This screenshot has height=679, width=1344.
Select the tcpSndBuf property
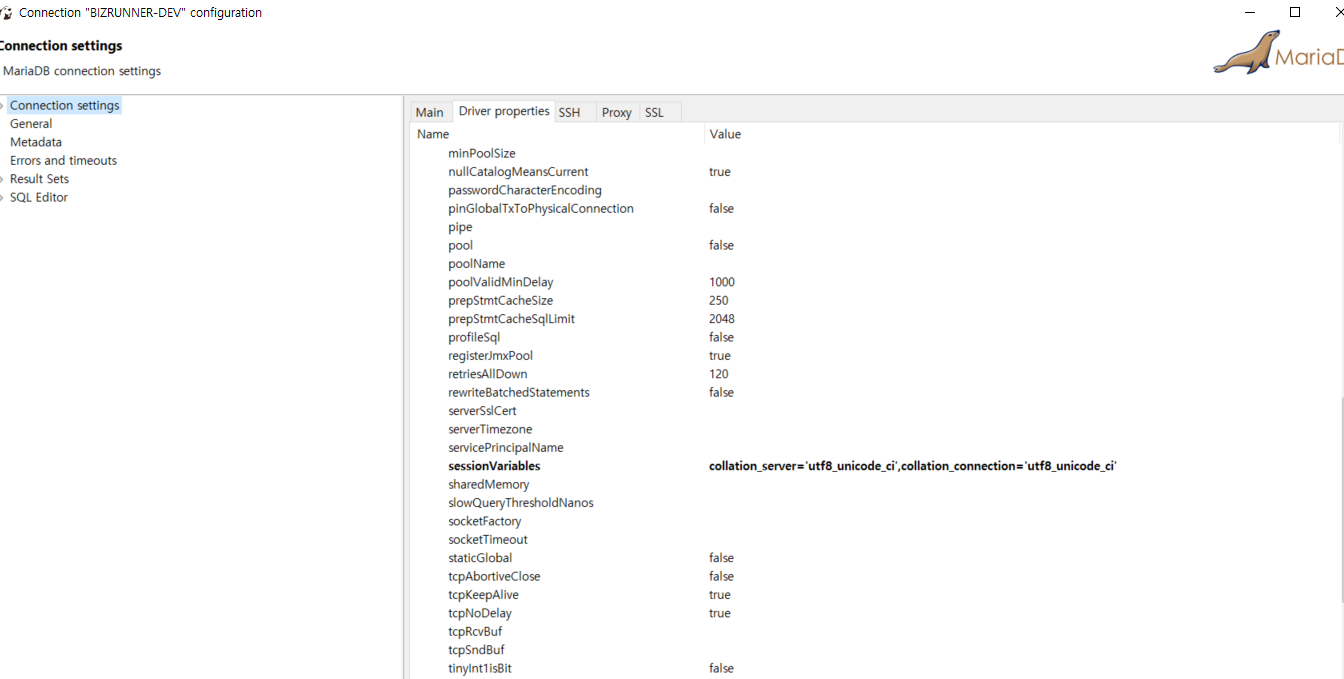point(476,650)
